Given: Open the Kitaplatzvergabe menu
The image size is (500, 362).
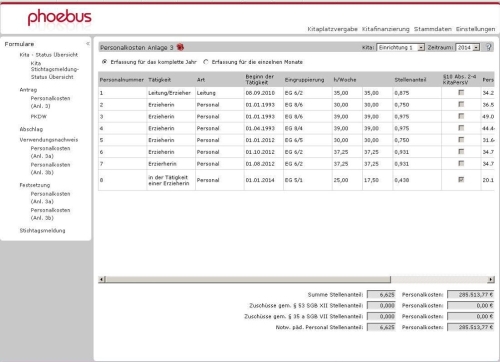Looking at the screenshot, I should tap(332, 29).
